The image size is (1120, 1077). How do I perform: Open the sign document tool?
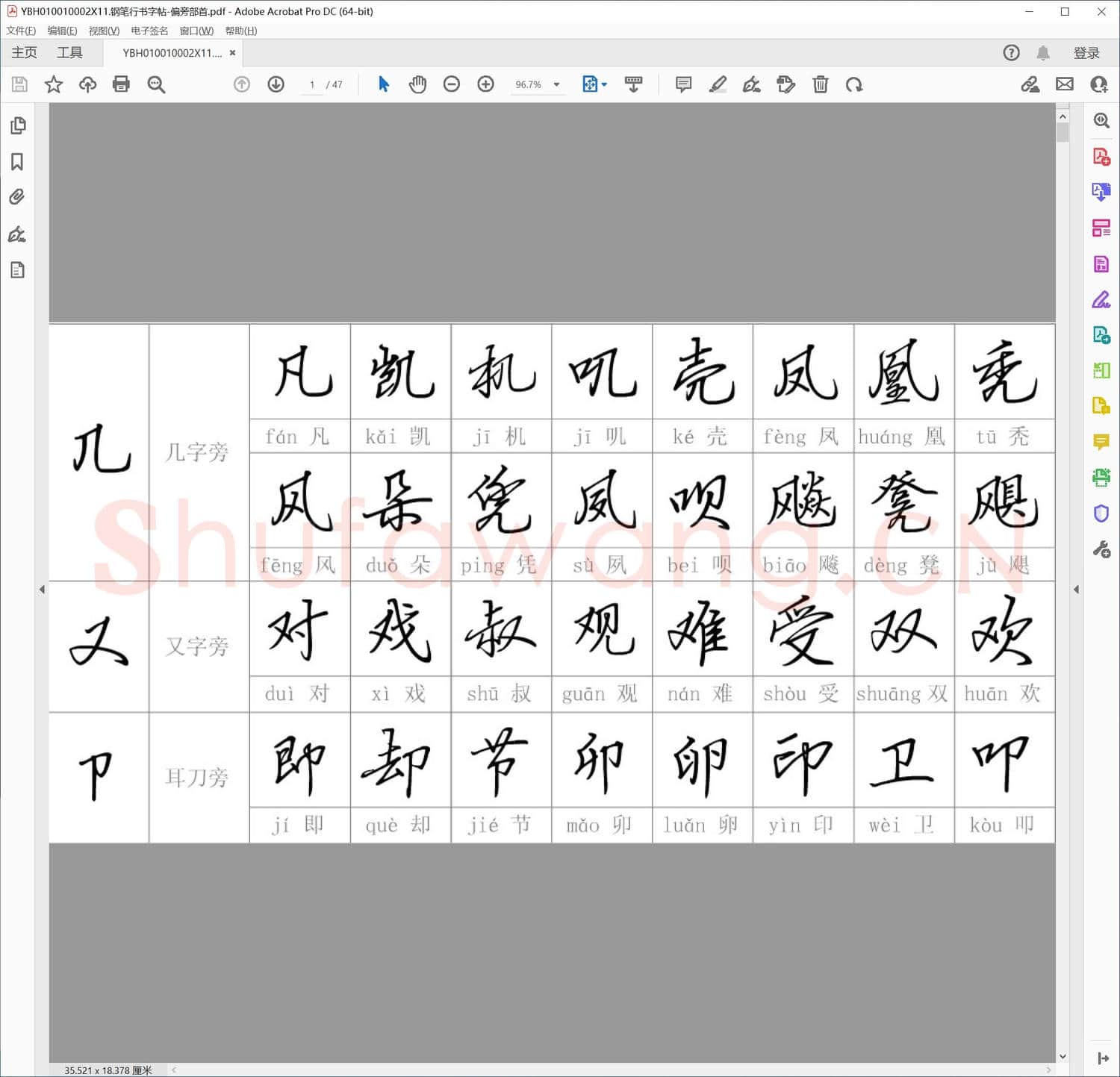pos(752,84)
